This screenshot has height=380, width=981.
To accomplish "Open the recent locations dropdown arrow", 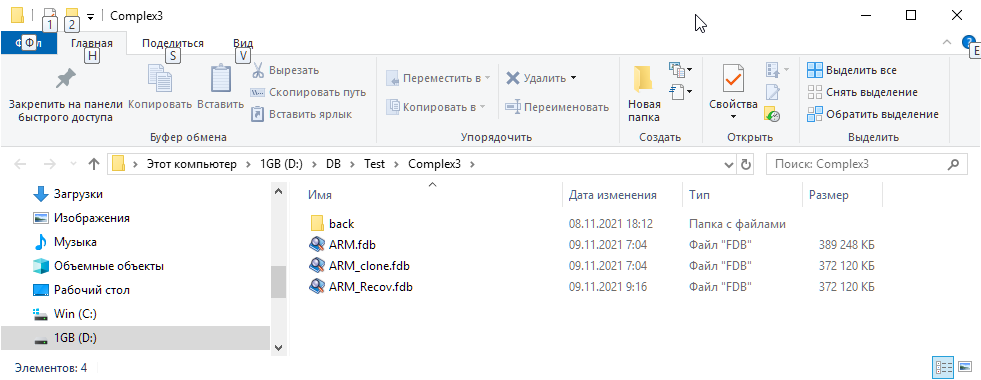I will coord(74,165).
